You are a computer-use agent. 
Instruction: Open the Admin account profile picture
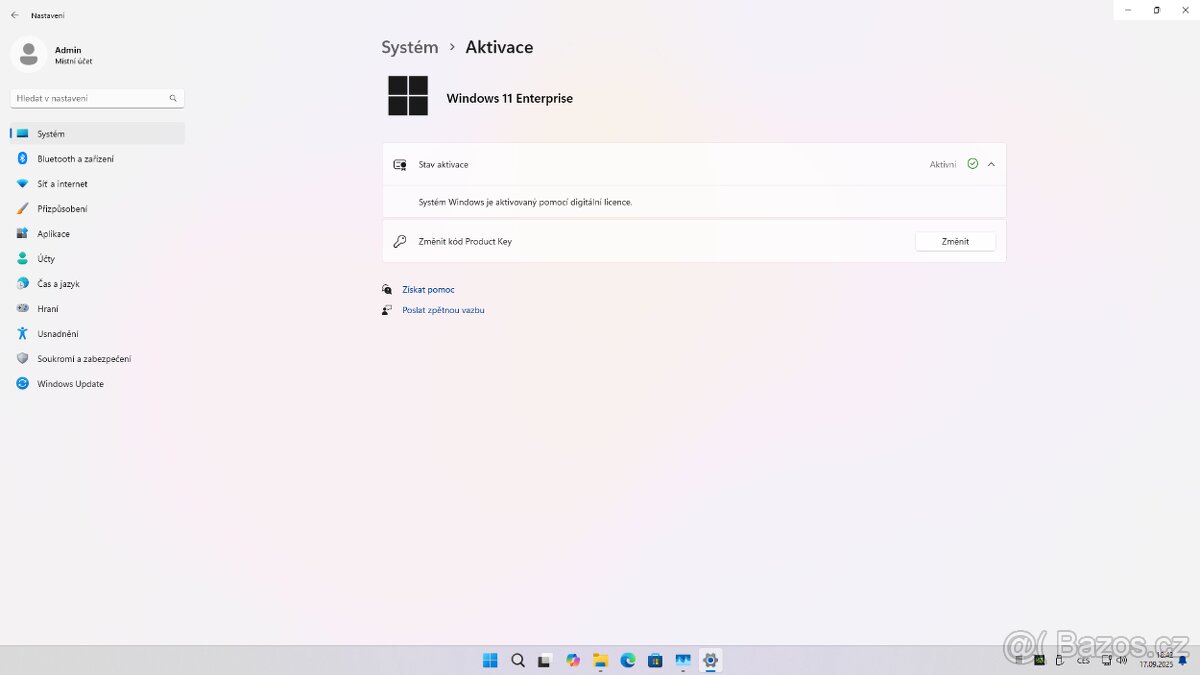(x=29, y=54)
